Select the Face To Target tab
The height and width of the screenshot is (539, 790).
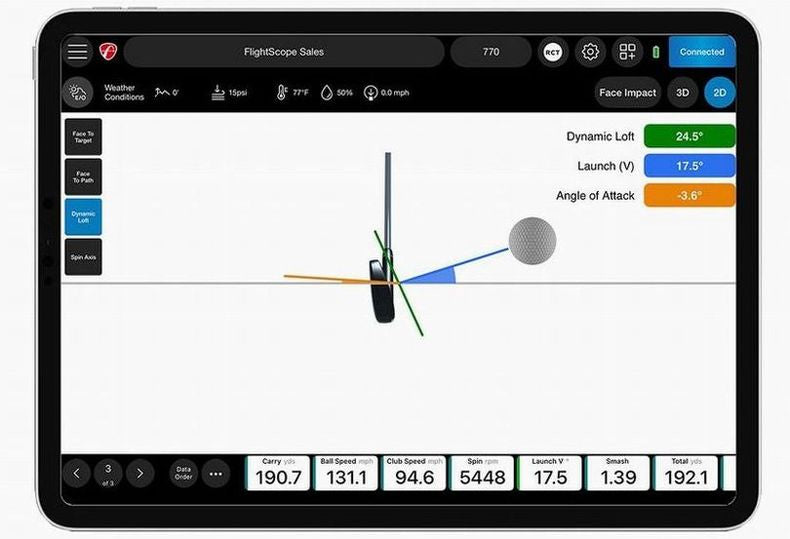pos(83,136)
